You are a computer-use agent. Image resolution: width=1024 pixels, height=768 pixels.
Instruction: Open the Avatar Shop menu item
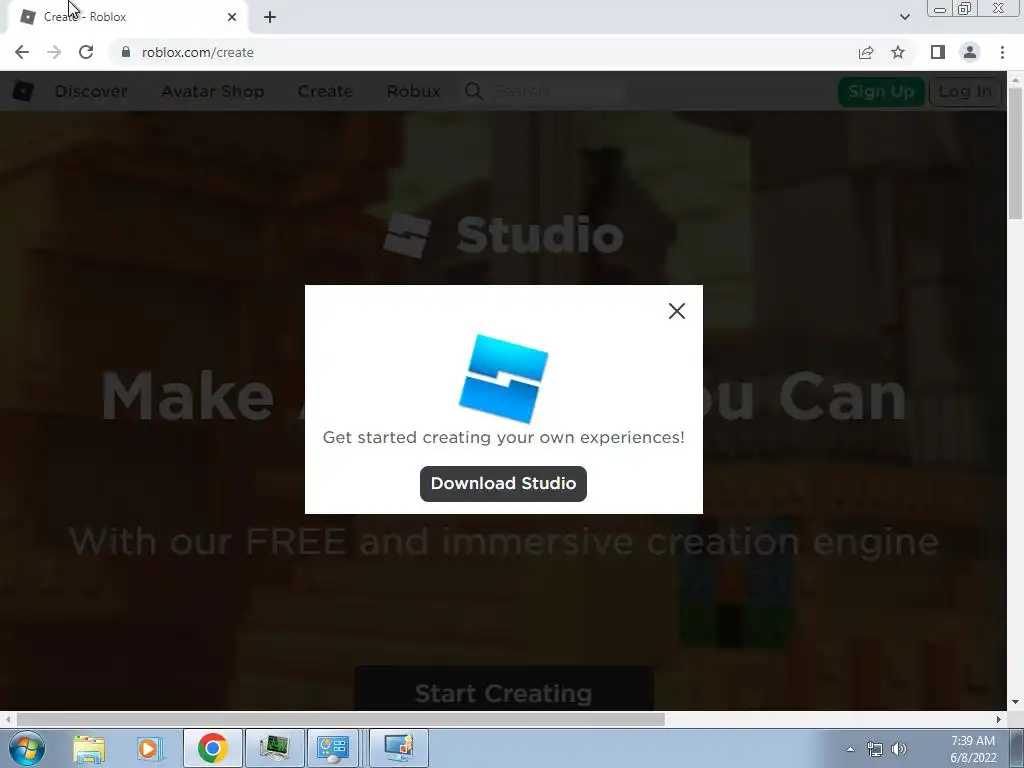pos(213,91)
